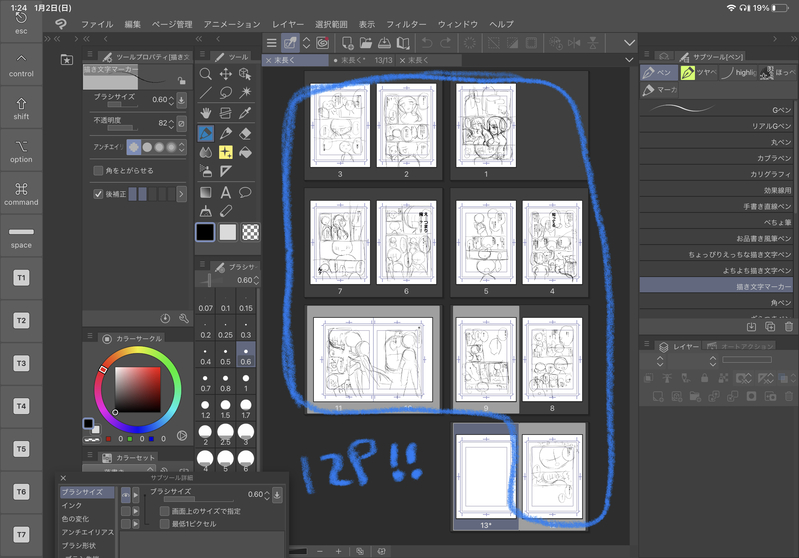Expand command bar overflow chevron
Image resolution: width=799 pixels, height=558 pixels.
coord(629,43)
